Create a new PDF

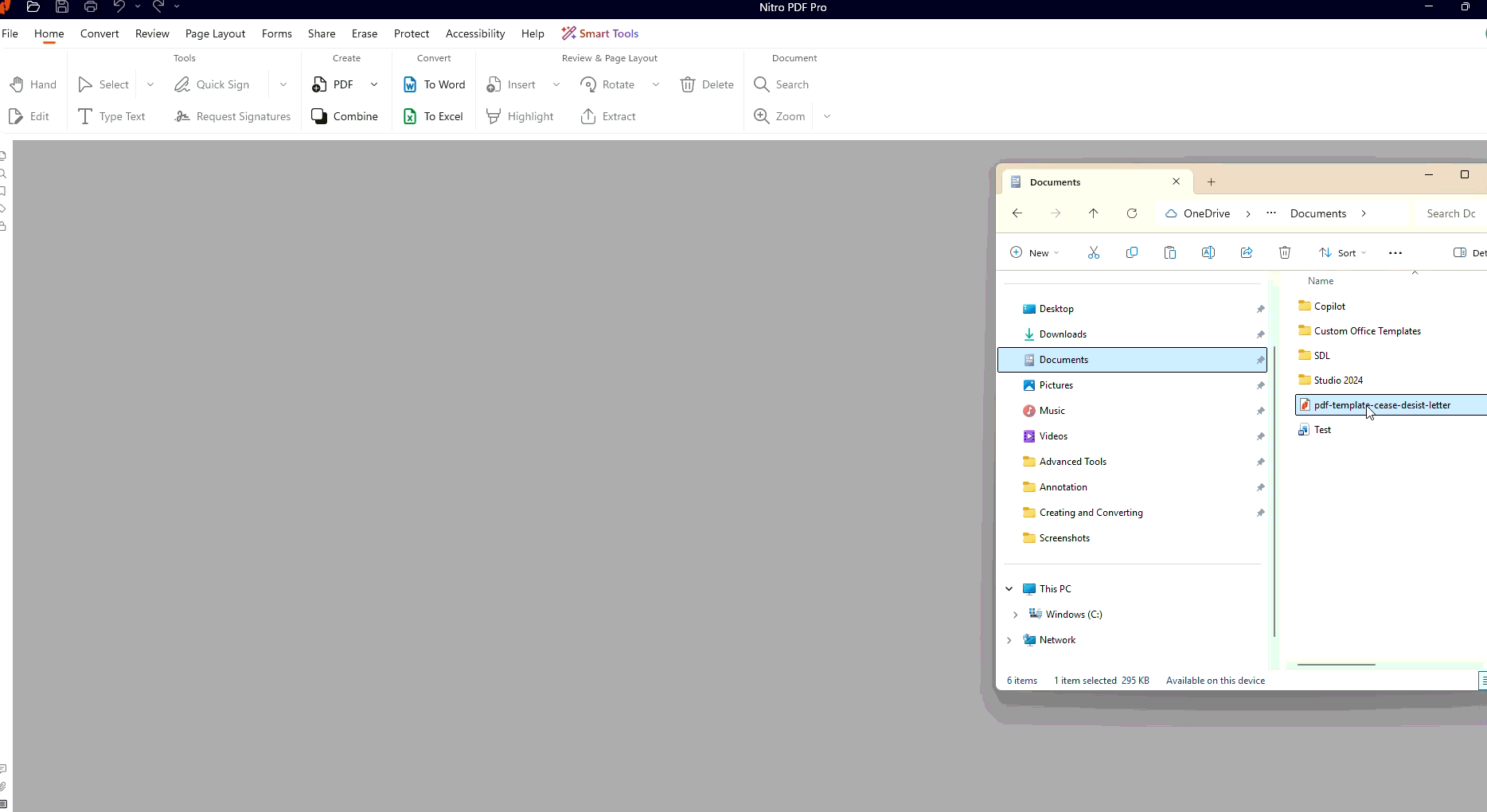pyautogui.click(x=334, y=84)
